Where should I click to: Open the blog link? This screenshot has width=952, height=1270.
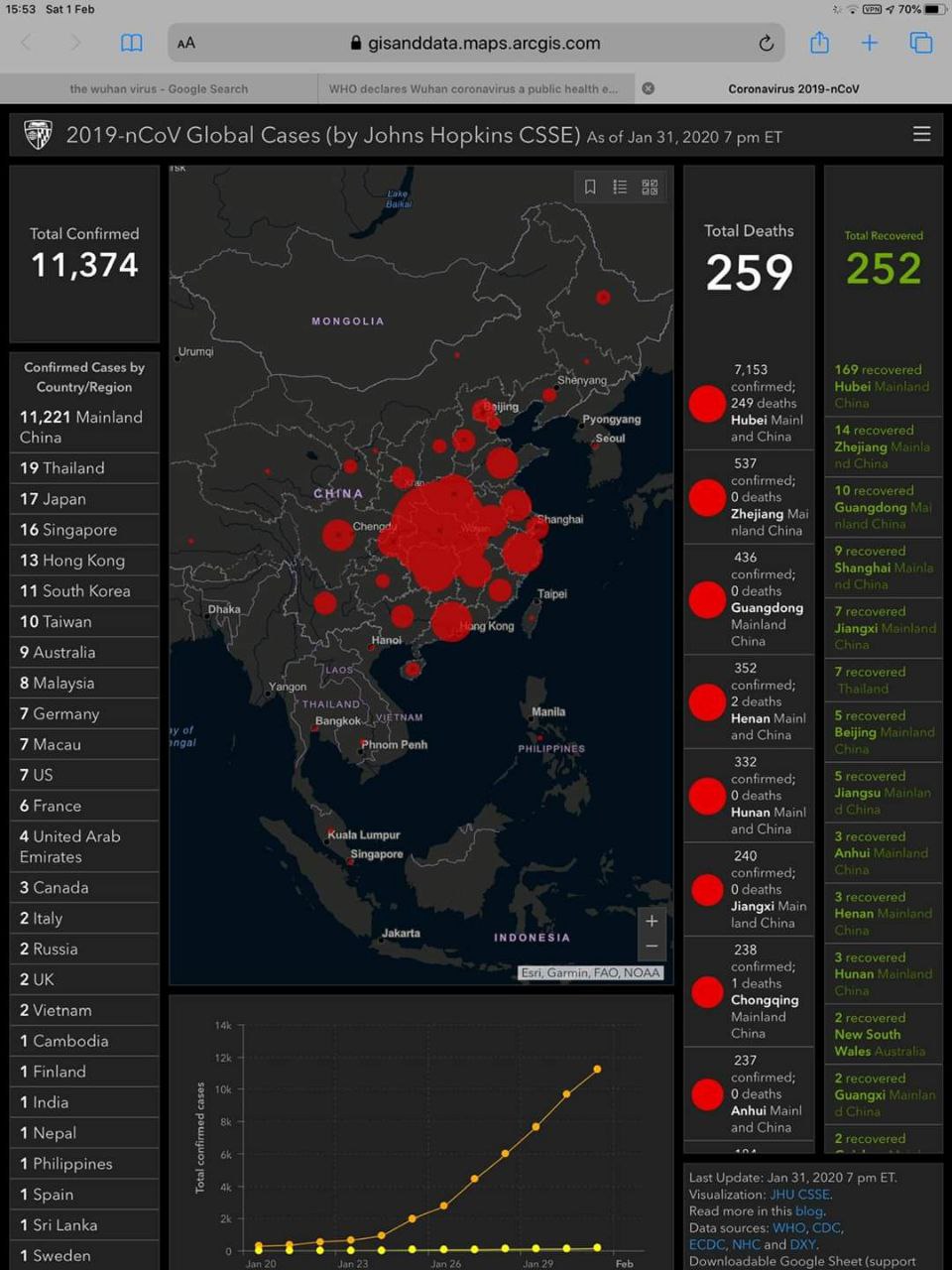point(809,1210)
